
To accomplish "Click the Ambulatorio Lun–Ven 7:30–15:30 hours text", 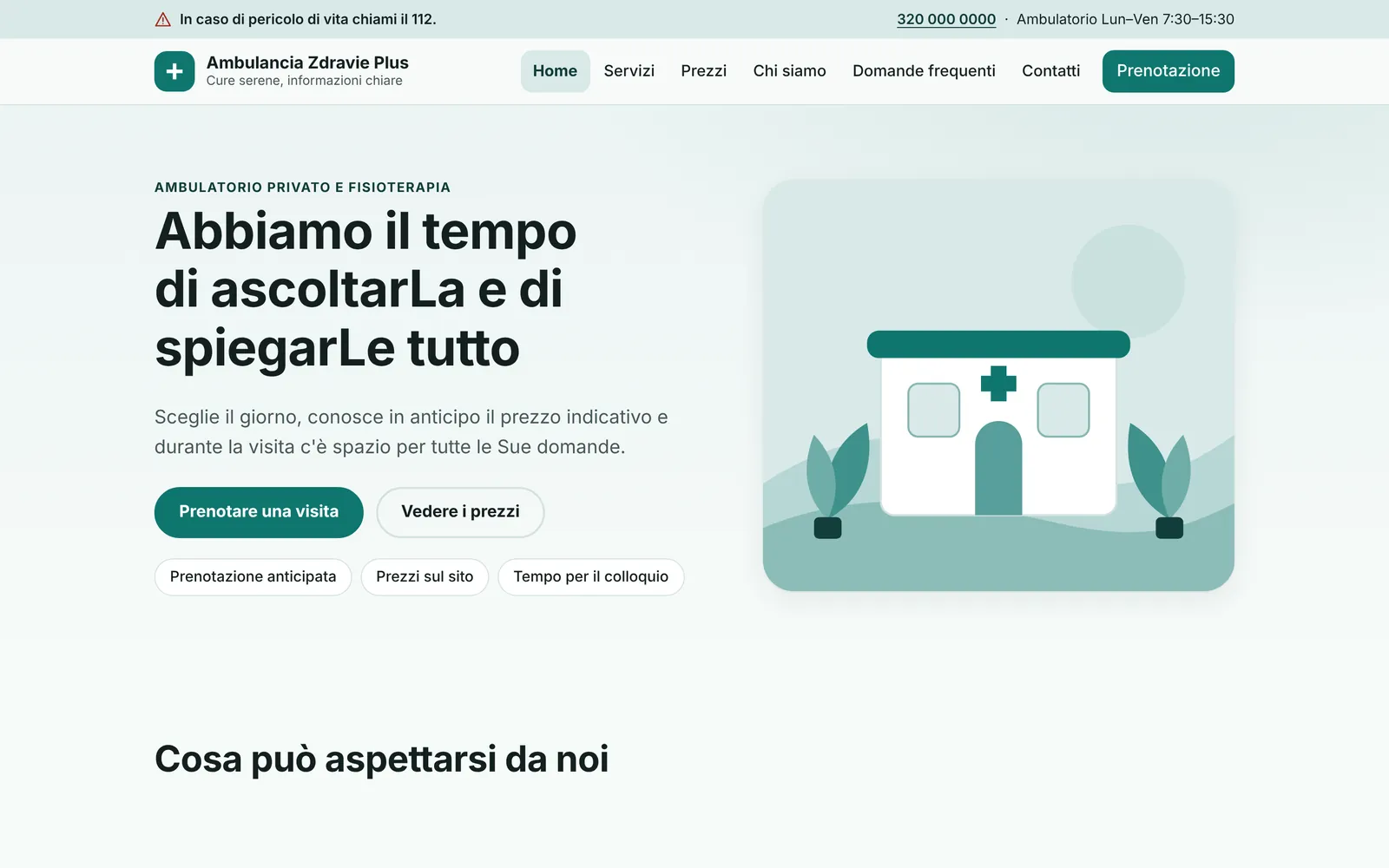I will [1125, 19].
